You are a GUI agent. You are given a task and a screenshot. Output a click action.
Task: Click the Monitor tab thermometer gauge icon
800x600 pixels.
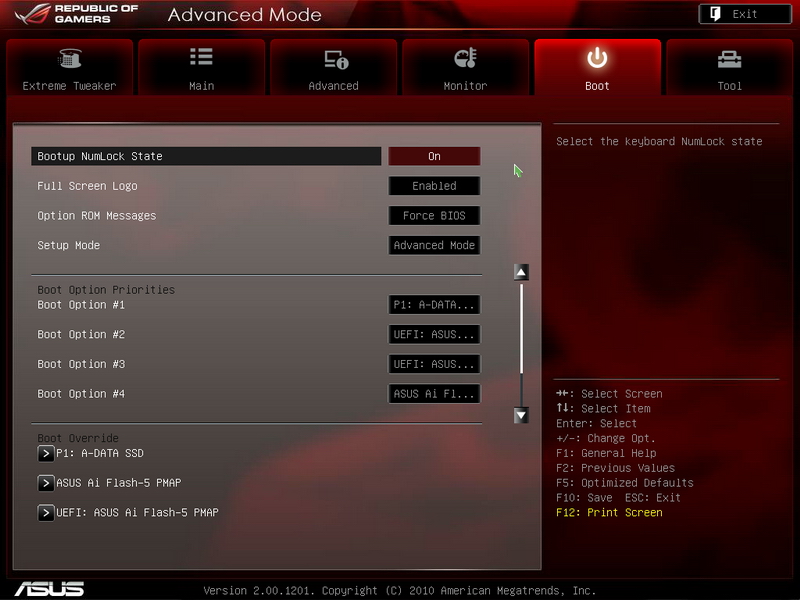[x=465, y=58]
